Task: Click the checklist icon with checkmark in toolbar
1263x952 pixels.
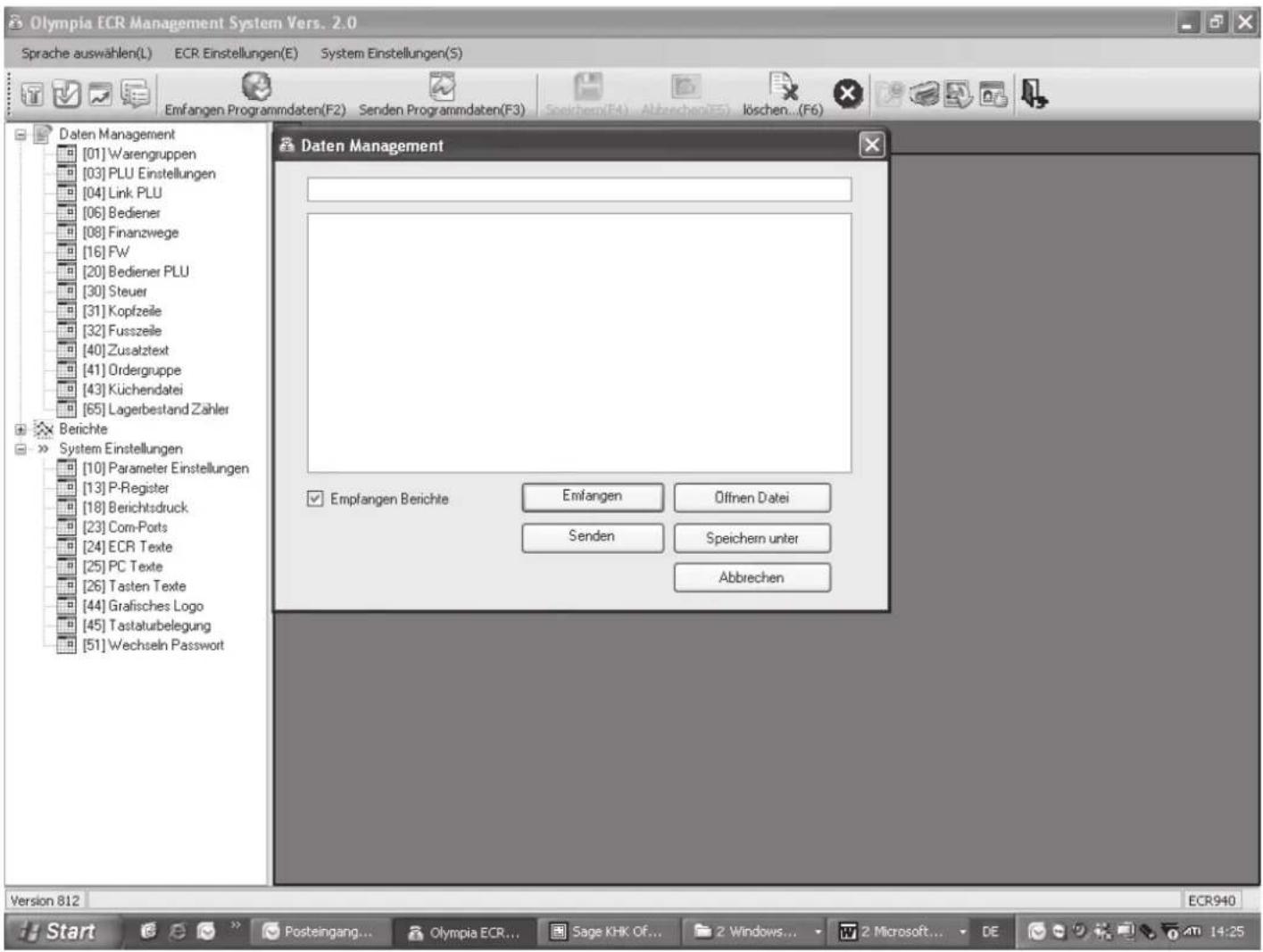Action: [66, 94]
